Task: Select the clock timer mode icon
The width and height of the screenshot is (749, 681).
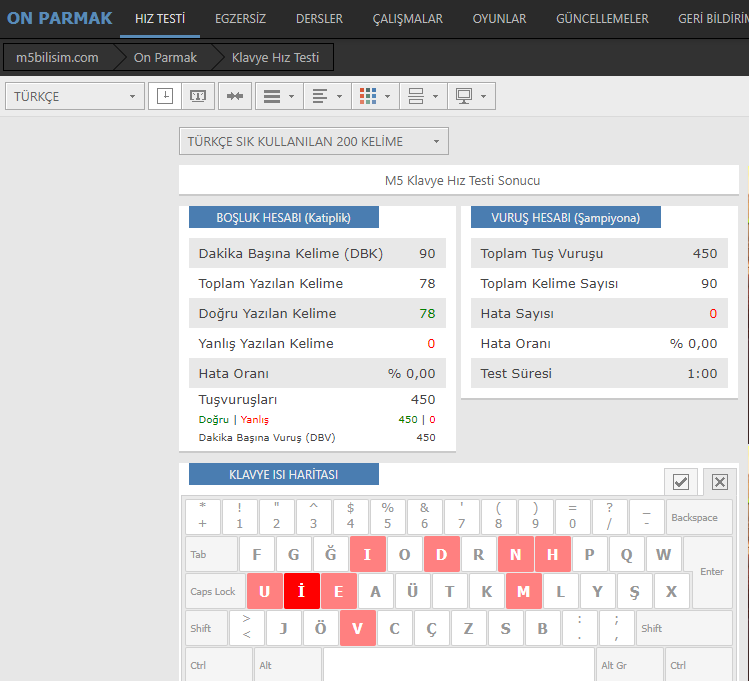Action: pos(165,96)
